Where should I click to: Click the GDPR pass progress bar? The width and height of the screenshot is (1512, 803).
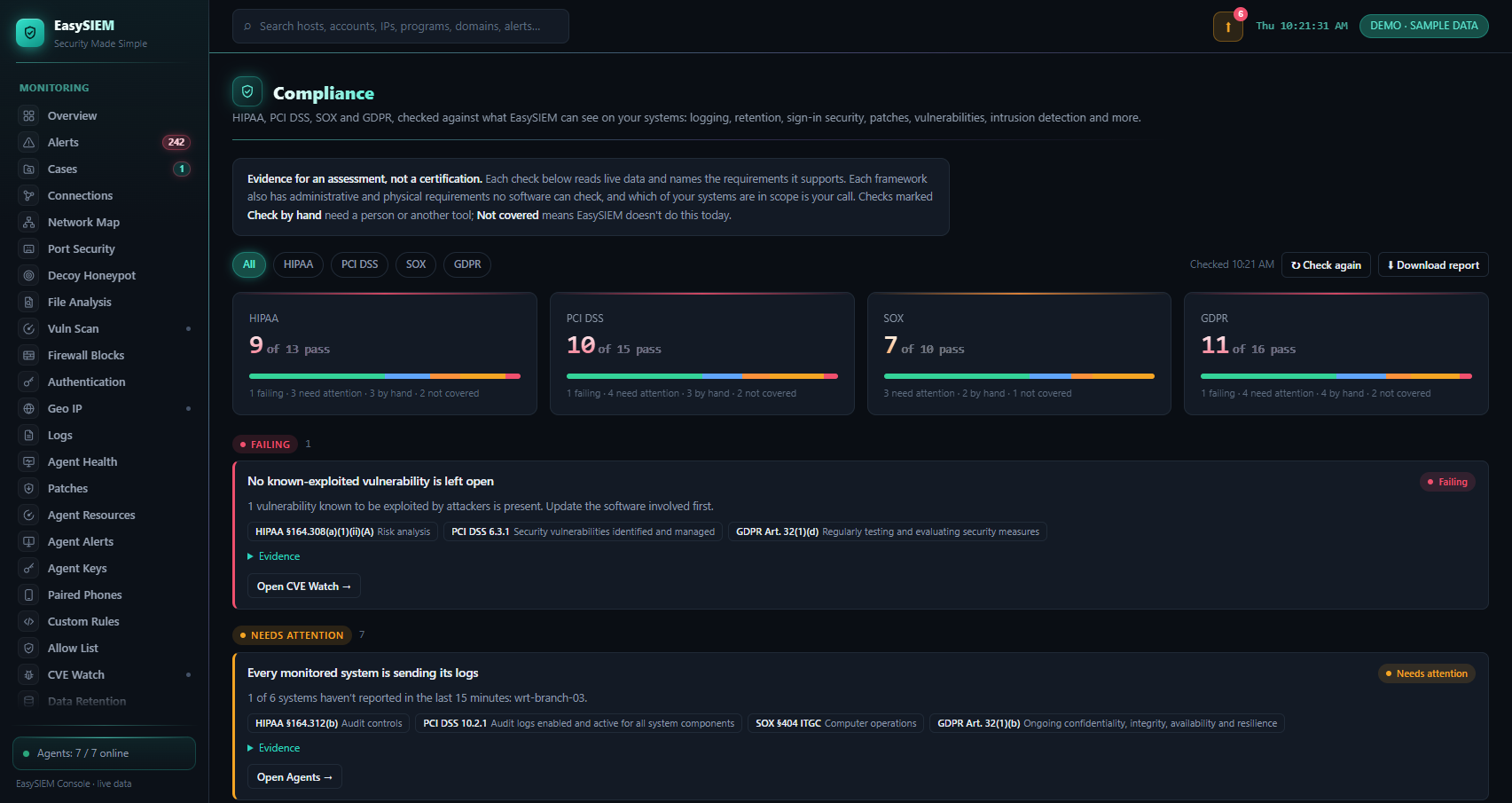click(x=1336, y=376)
